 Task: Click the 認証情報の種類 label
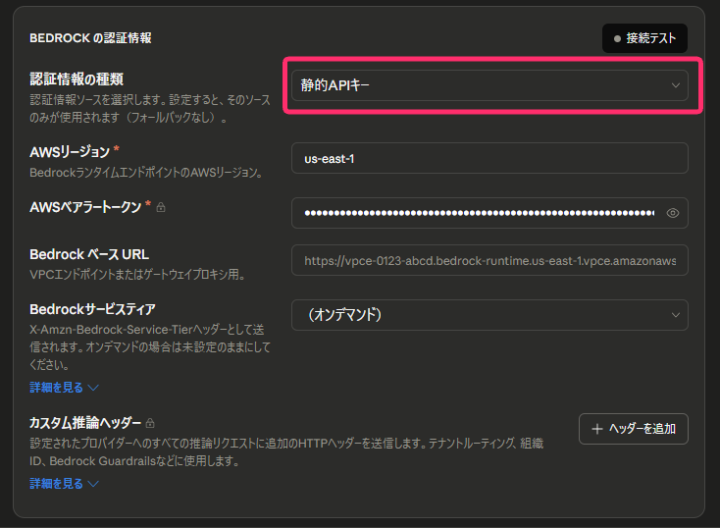click(x=76, y=79)
